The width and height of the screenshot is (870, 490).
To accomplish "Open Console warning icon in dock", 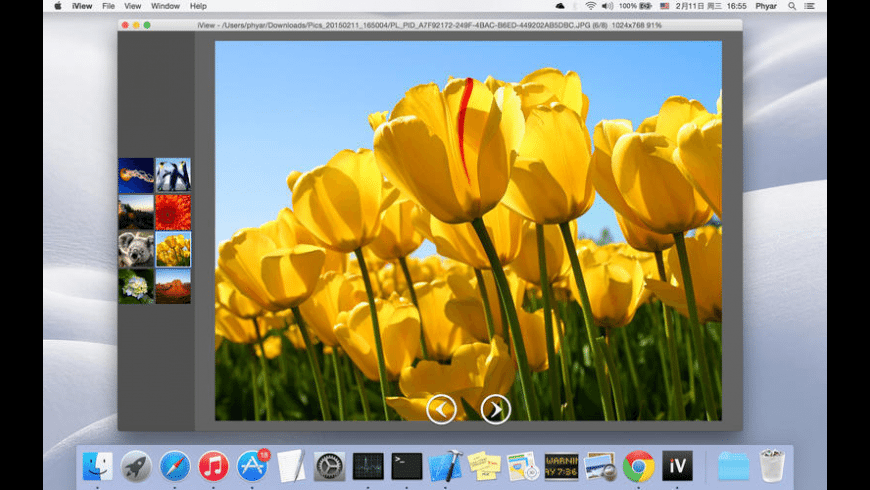I will (x=562, y=466).
